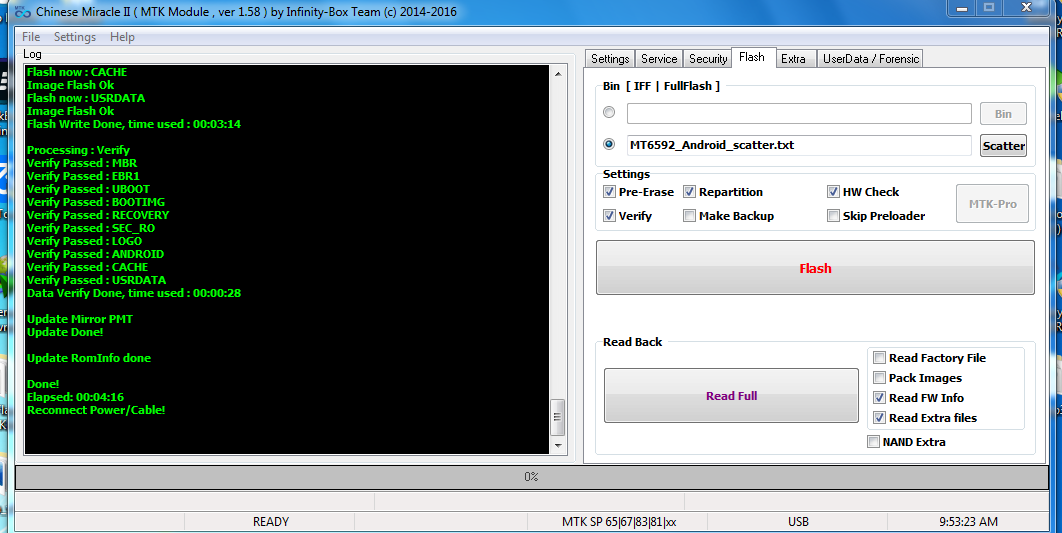Image resolution: width=1062 pixels, height=533 pixels.
Task: Click the log scrollbar thumb
Action: pos(558,417)
